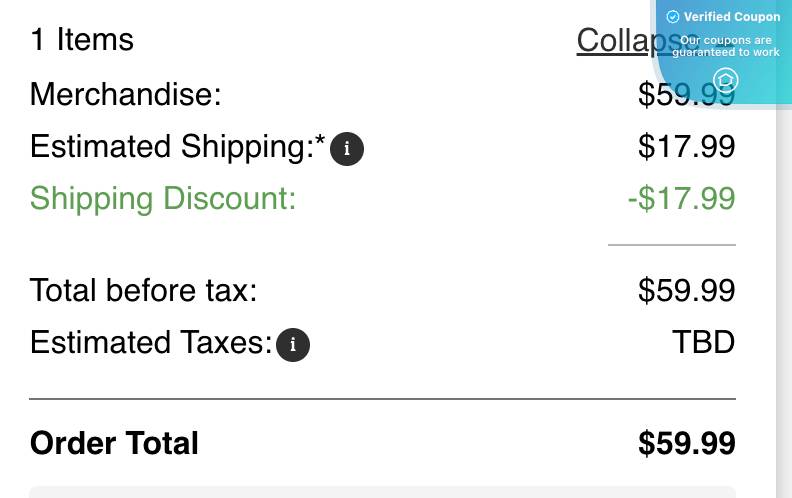This screenshot has height=498, width=792.
Task: Click the -$17.99 shipping discount amount
Action: 681,198
